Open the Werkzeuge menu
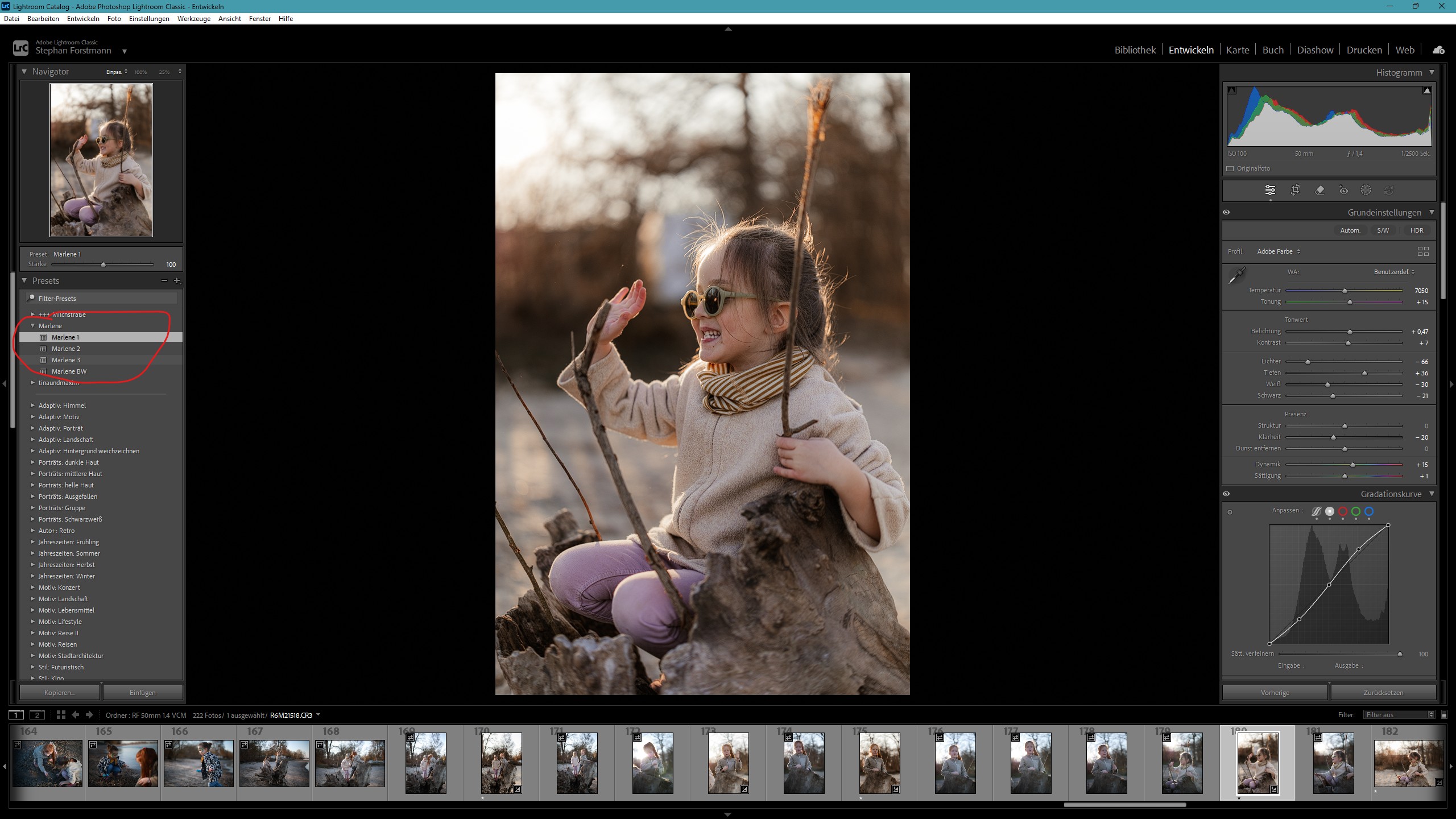Viewport: 1456px width, 819px height. tap(194, 19)
